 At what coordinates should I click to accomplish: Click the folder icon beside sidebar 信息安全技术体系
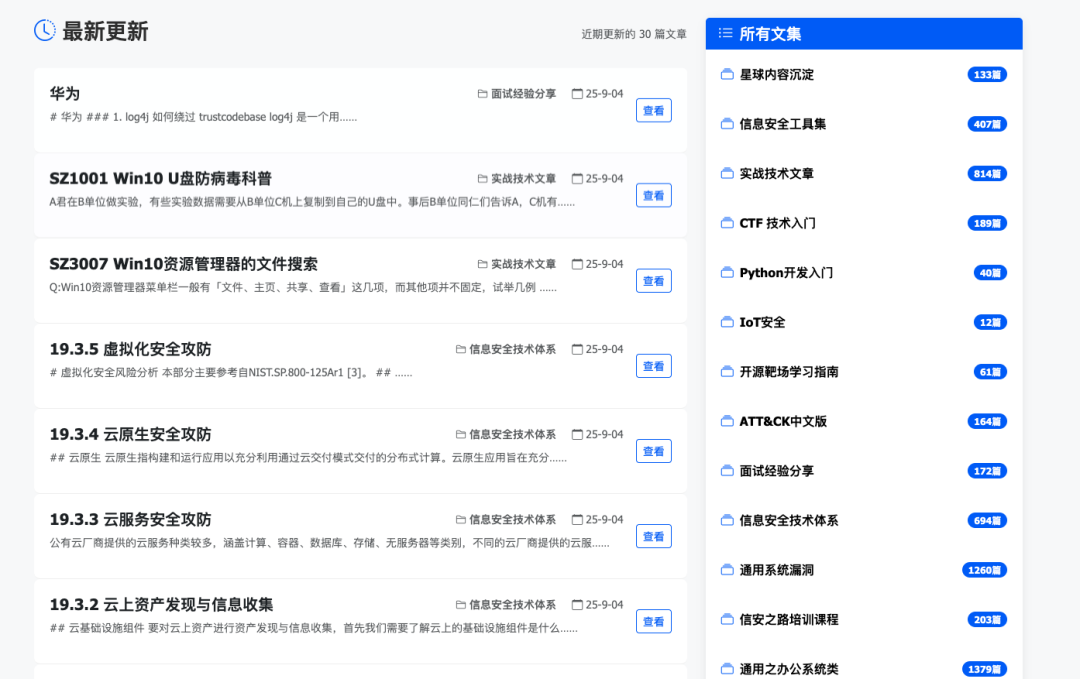(x=727, y=521)
